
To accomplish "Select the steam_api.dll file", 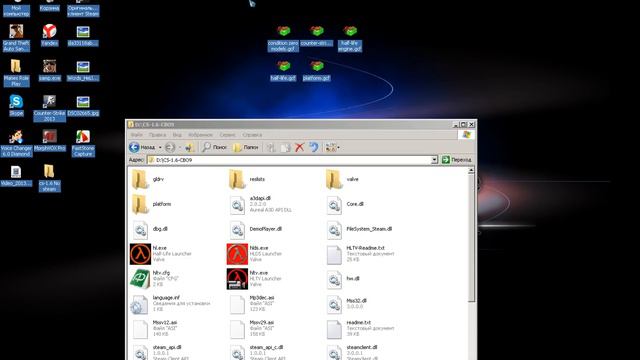I will point(160,352).
